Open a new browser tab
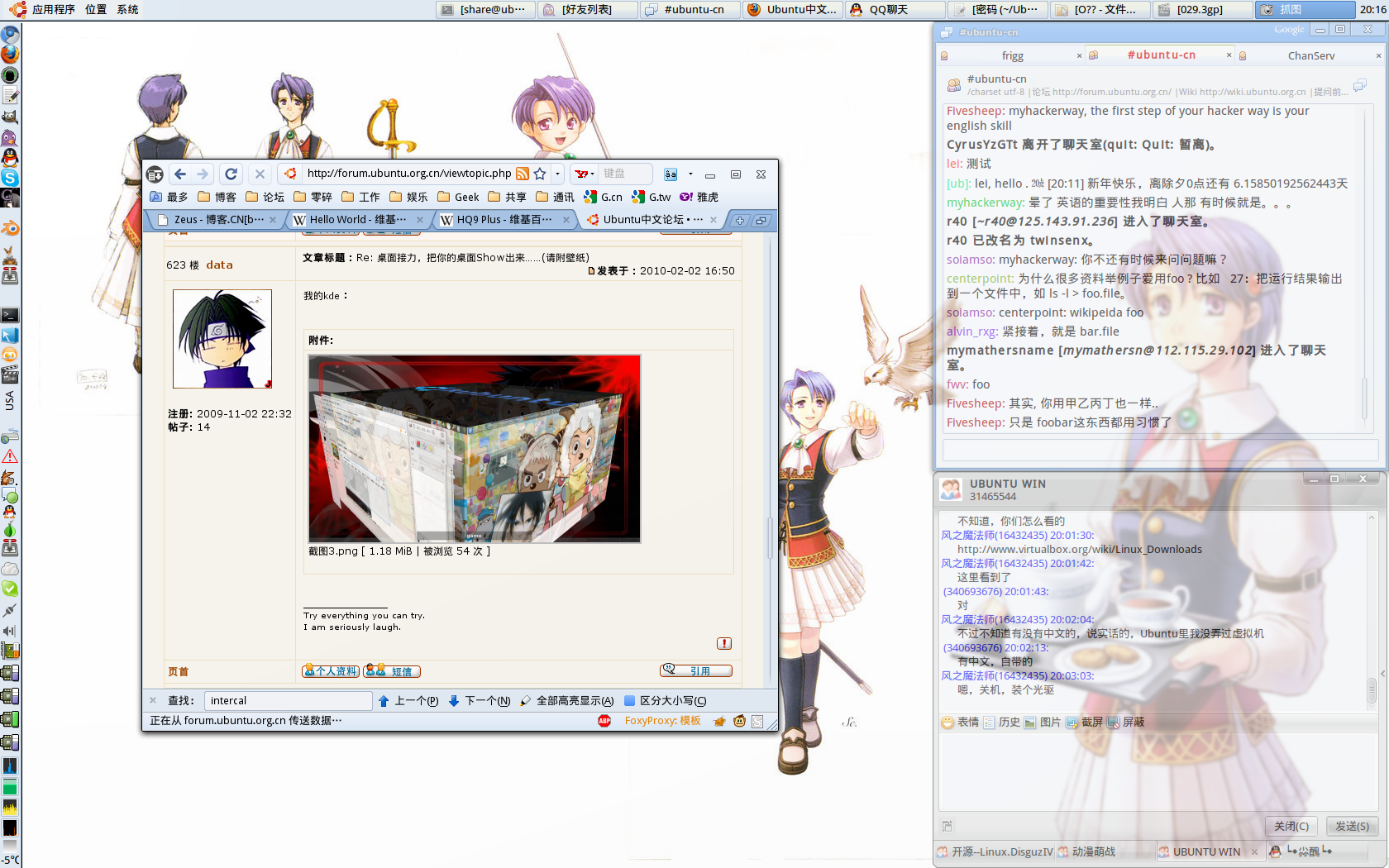 (x=739, y=220)
